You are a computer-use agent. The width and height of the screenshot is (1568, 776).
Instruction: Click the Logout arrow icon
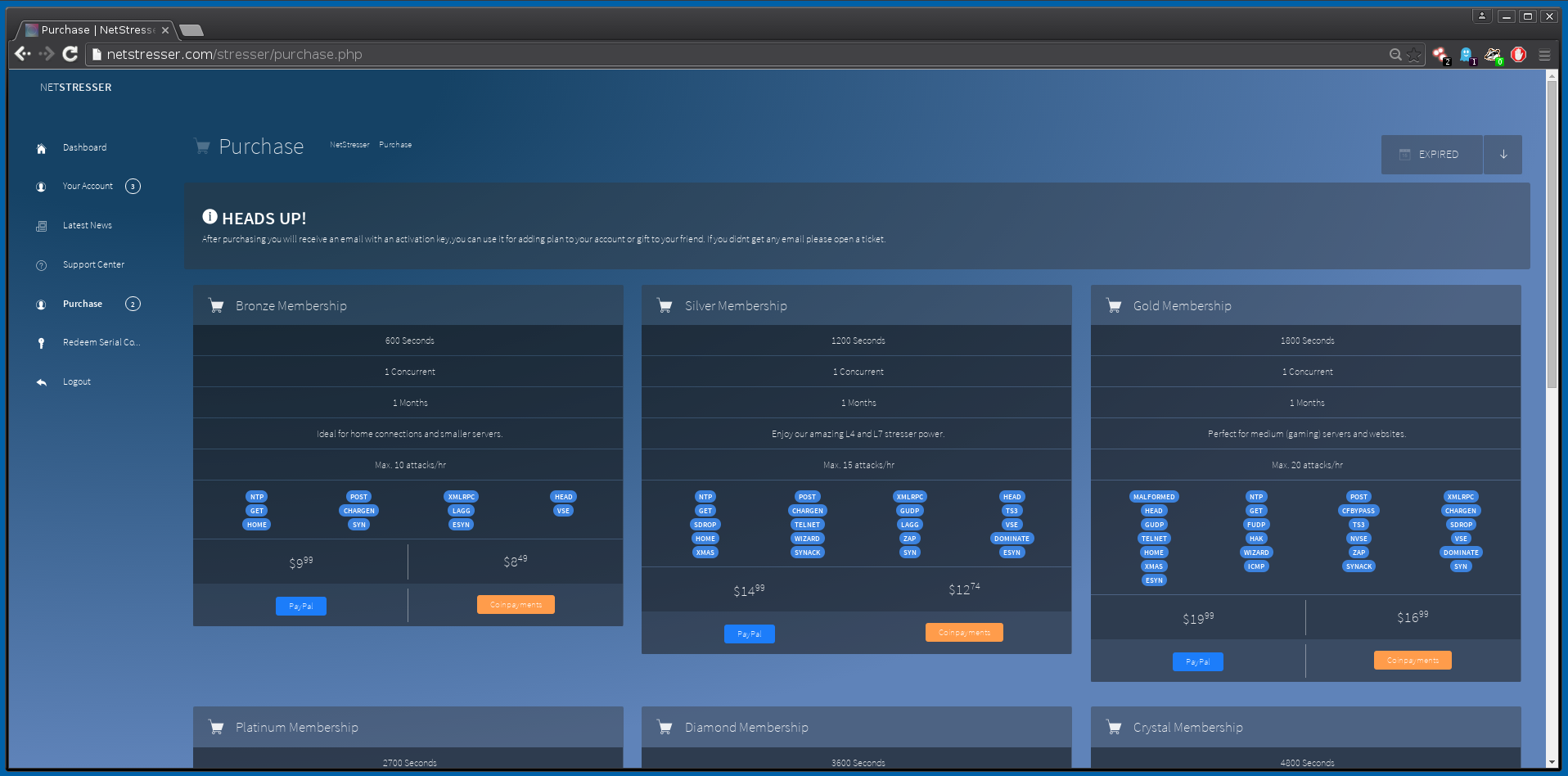click(41, 382)
